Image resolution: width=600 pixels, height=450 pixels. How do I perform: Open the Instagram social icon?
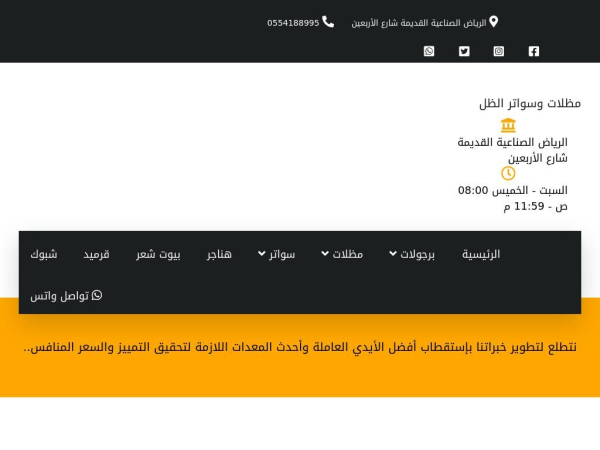pyautogui.click(x=499, y=51)
